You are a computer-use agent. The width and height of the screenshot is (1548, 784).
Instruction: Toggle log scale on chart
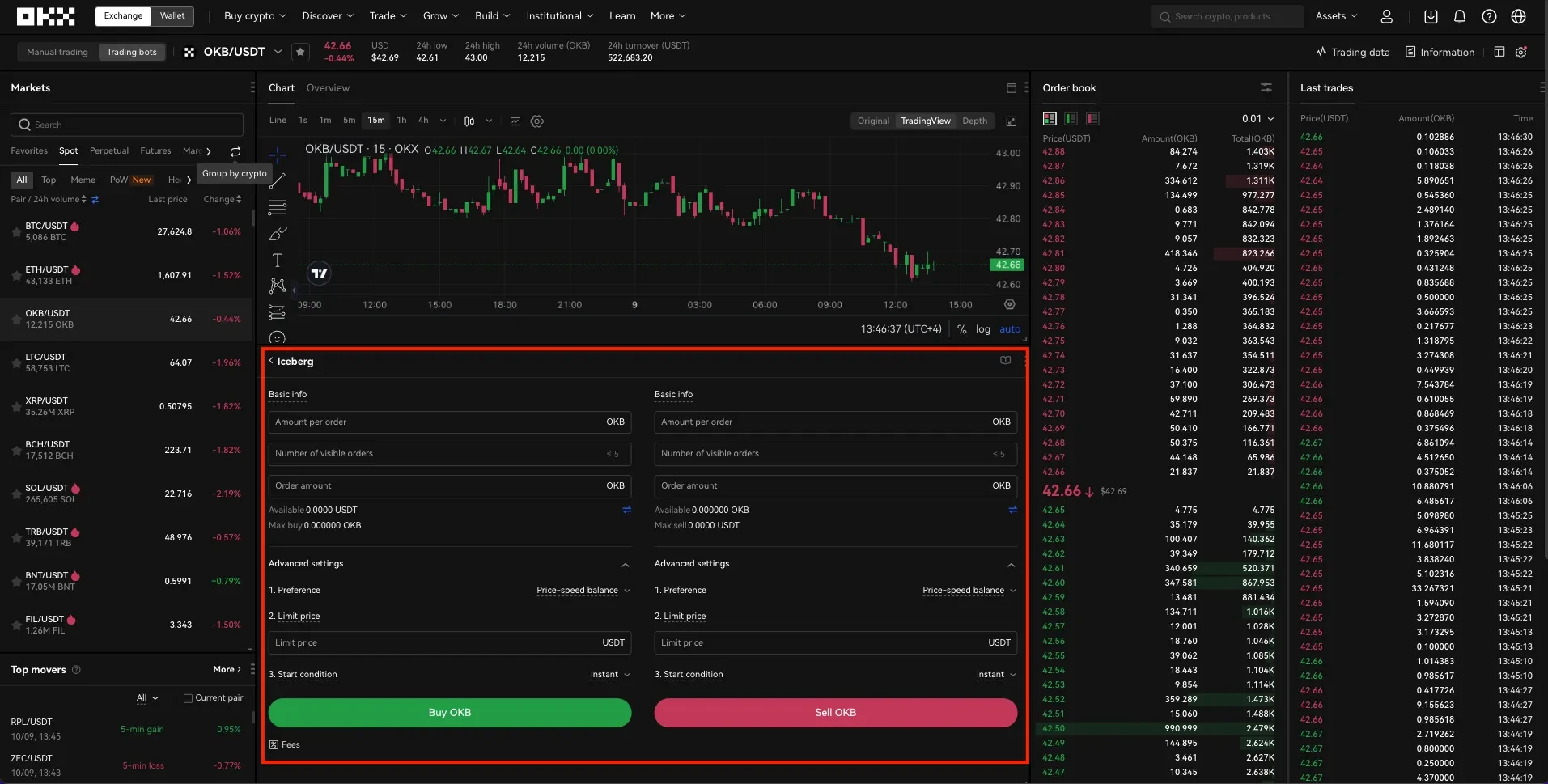pos(983,329)
